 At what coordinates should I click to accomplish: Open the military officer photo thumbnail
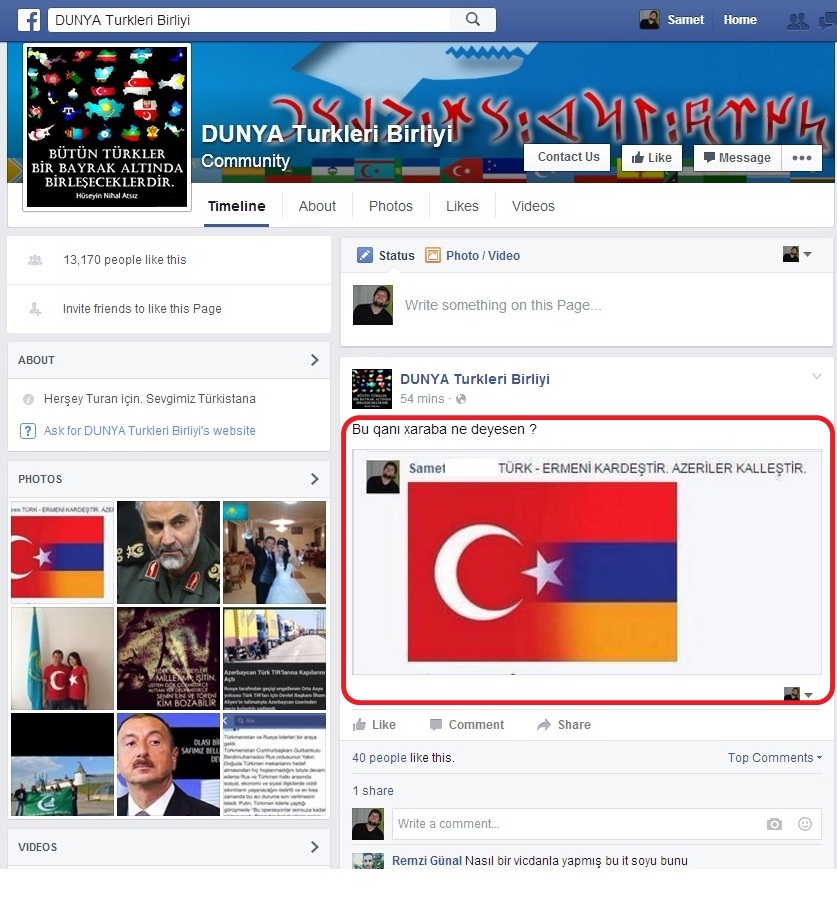coord(168,552)
